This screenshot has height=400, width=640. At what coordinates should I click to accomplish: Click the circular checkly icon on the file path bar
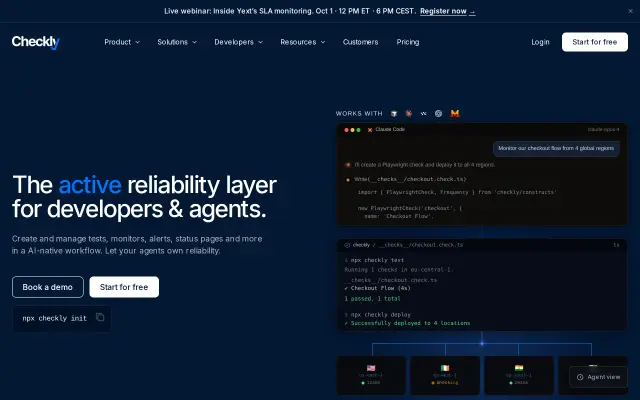(347, 245)
